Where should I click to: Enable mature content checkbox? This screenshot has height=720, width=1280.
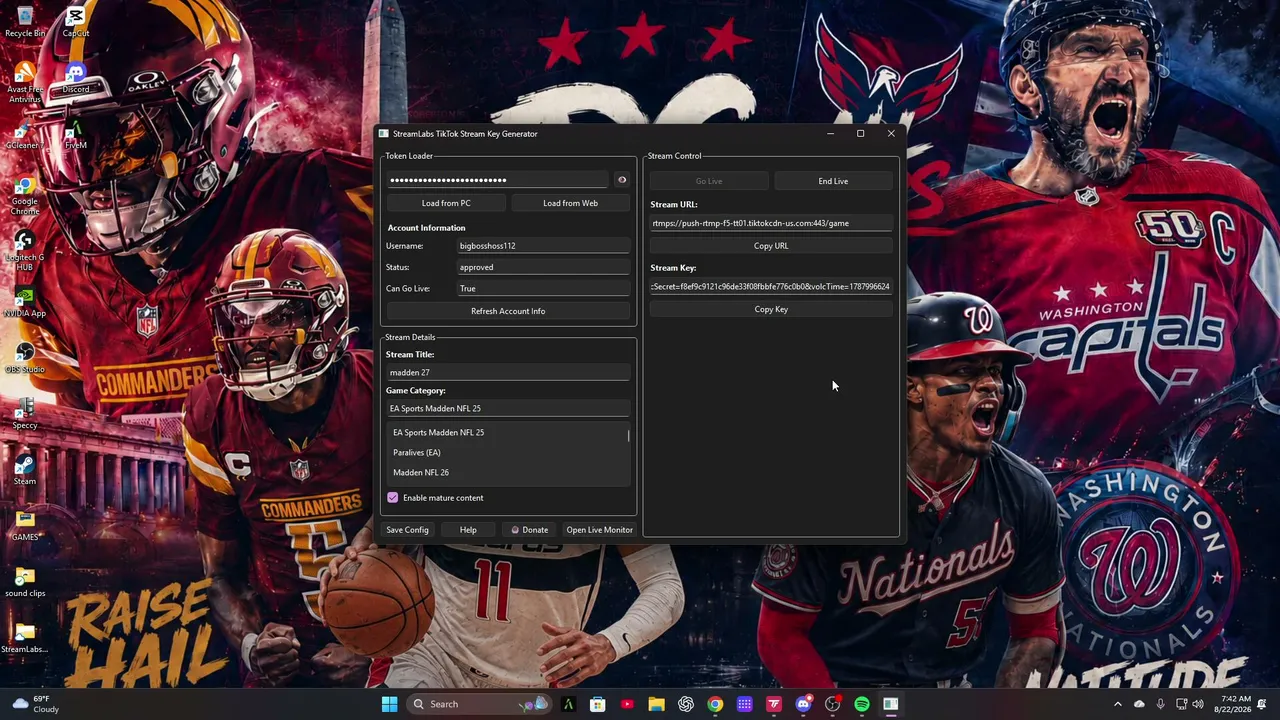393,498
